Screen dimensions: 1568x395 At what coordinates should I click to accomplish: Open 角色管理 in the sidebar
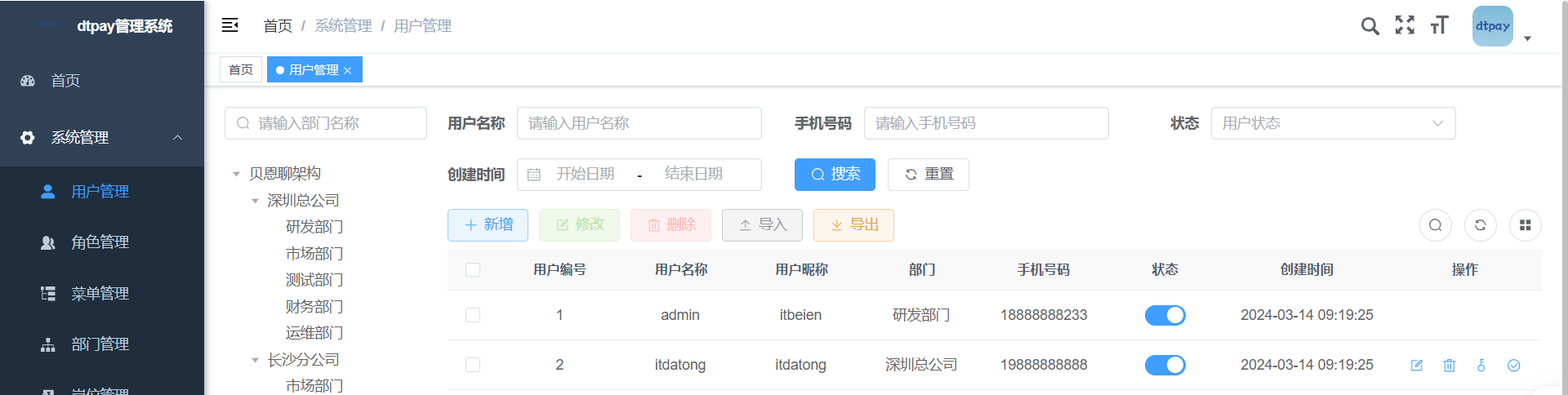click(102, 242)
